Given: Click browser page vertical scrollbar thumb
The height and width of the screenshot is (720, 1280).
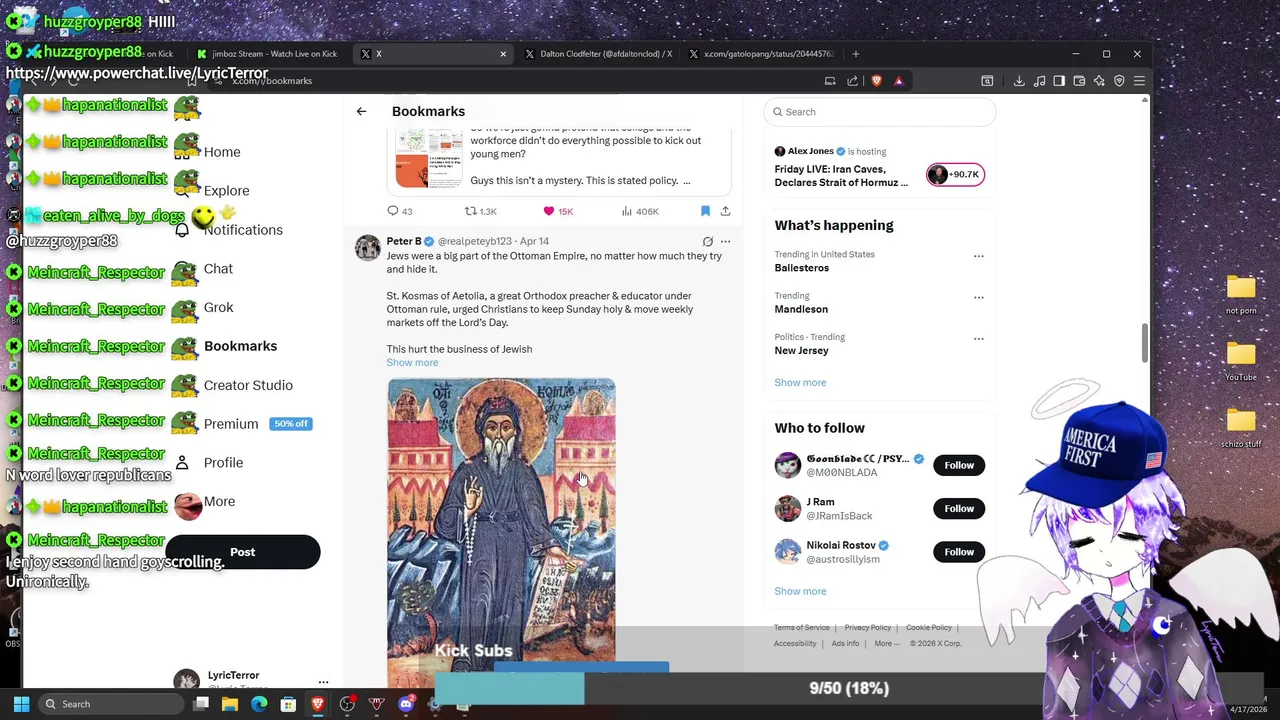Looking at the screenshot, I should tap(1145, 343).
